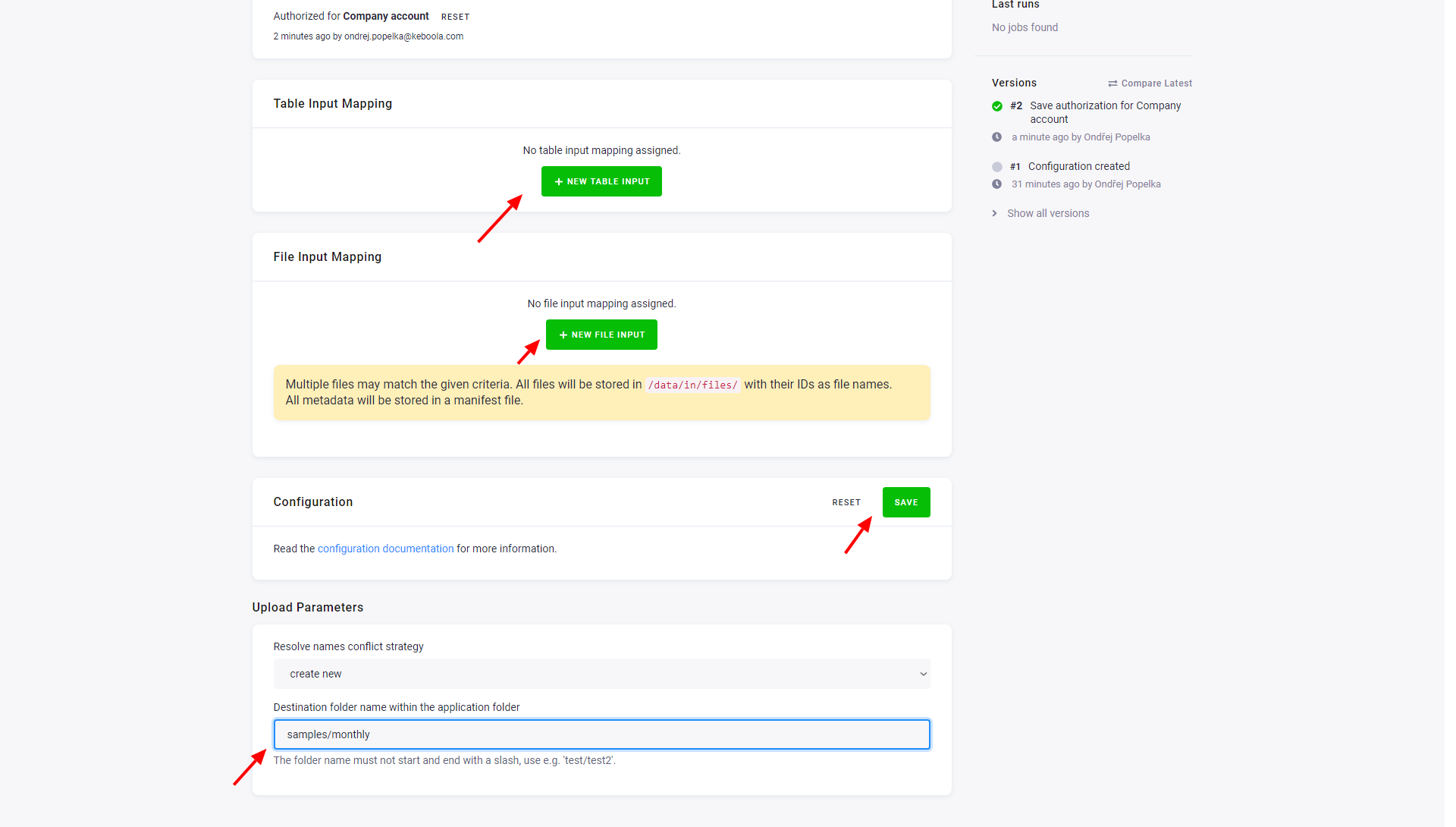Click the '/data/in/files/' code path

pyautogui.click(x=692, y=385)
